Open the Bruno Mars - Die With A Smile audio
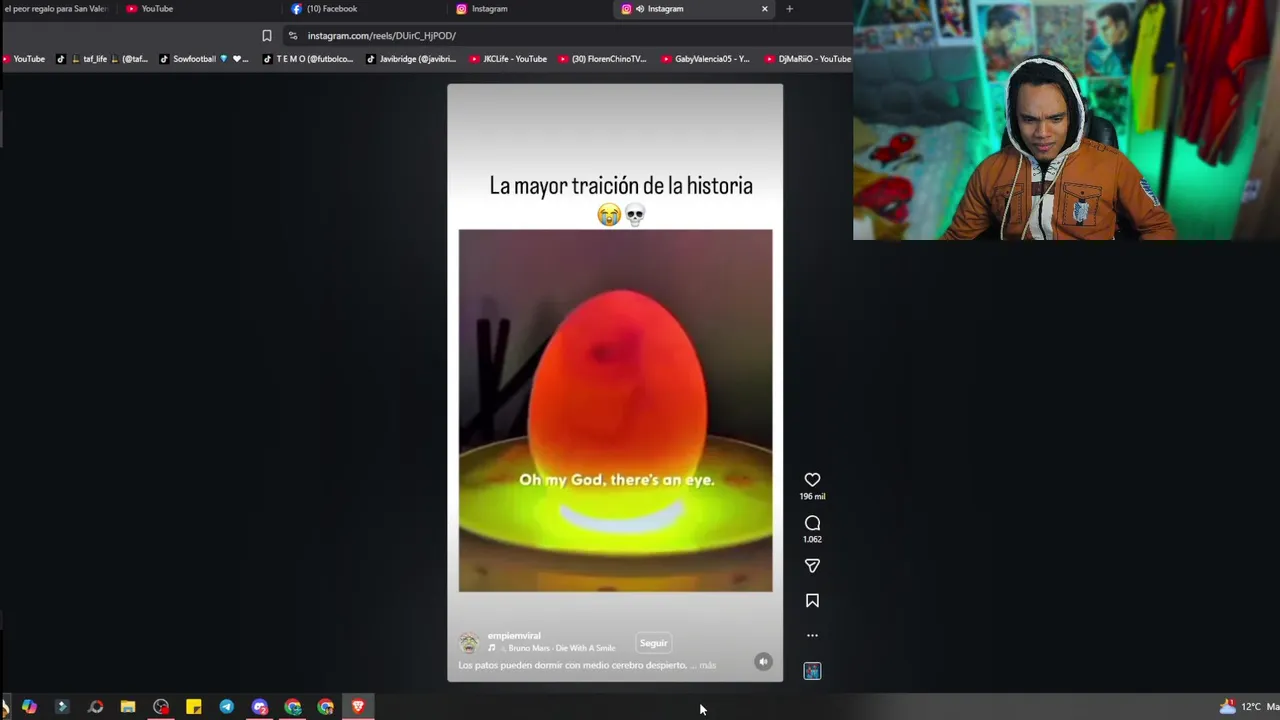 click(552, 648)
